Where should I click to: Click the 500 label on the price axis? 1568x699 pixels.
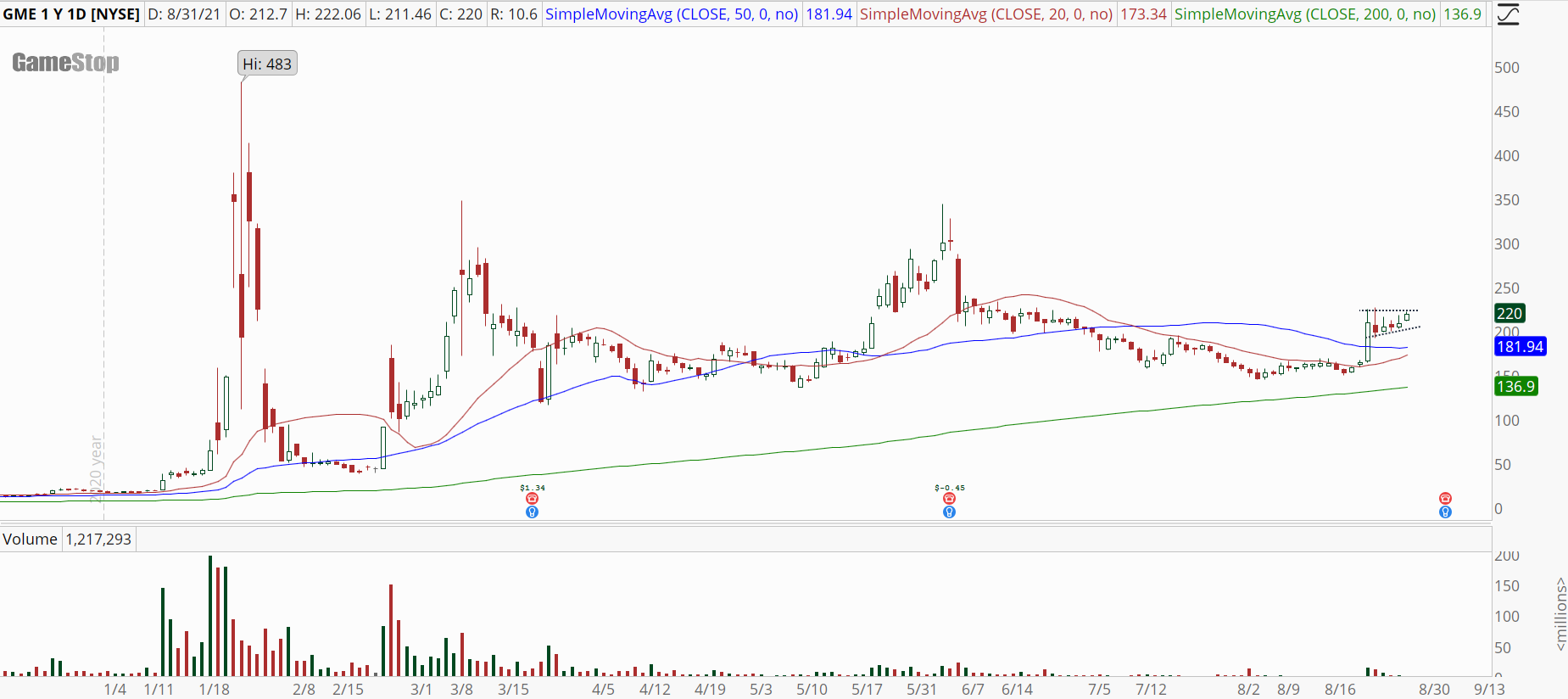point(1507,68)
